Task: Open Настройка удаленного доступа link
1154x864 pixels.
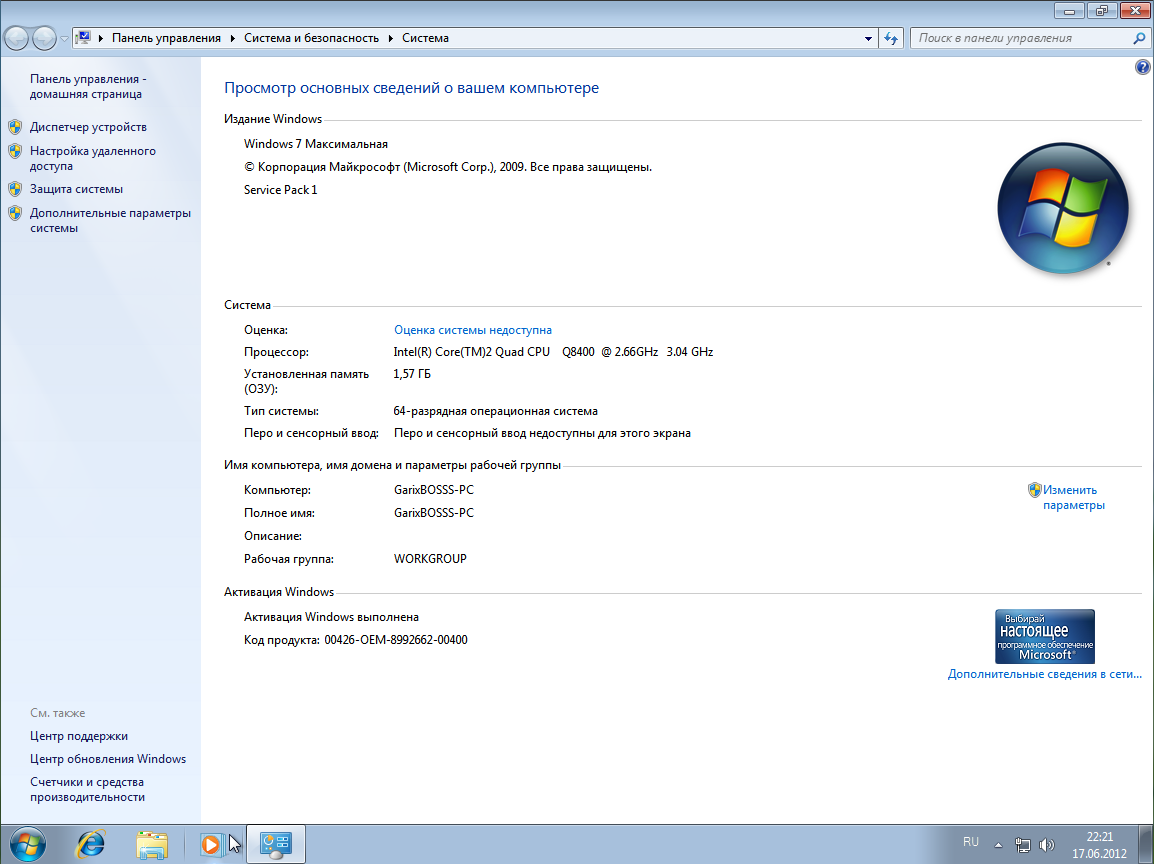Action: [x=93, y=158]
